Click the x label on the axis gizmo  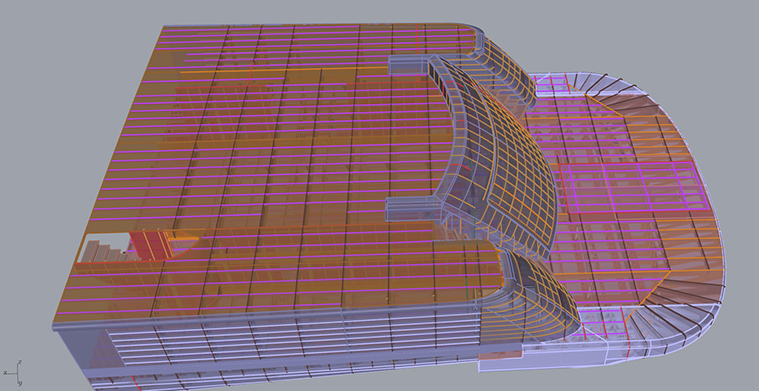pyautogui.click(x=5, y=373)
